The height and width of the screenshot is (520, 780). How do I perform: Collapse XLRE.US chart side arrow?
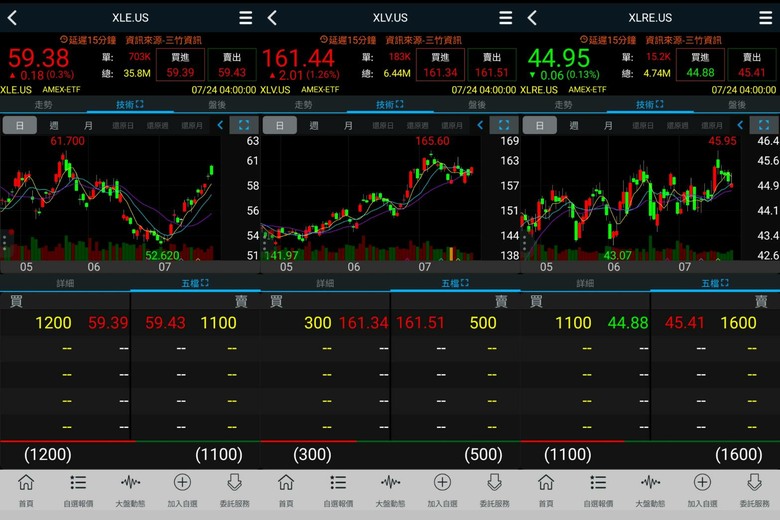(x=740, y=125)
